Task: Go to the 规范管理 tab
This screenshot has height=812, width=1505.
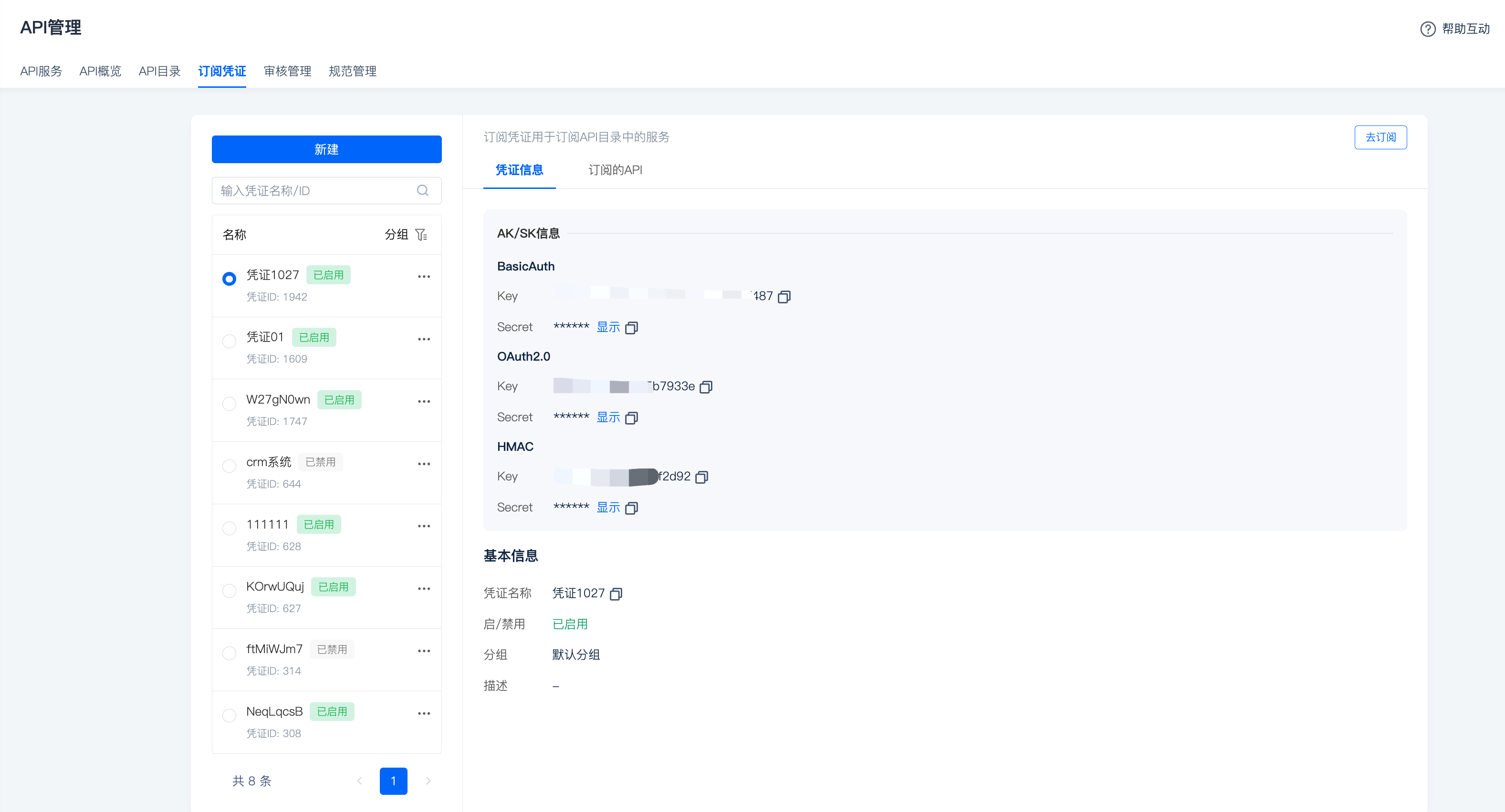Action: coord(352,71)
